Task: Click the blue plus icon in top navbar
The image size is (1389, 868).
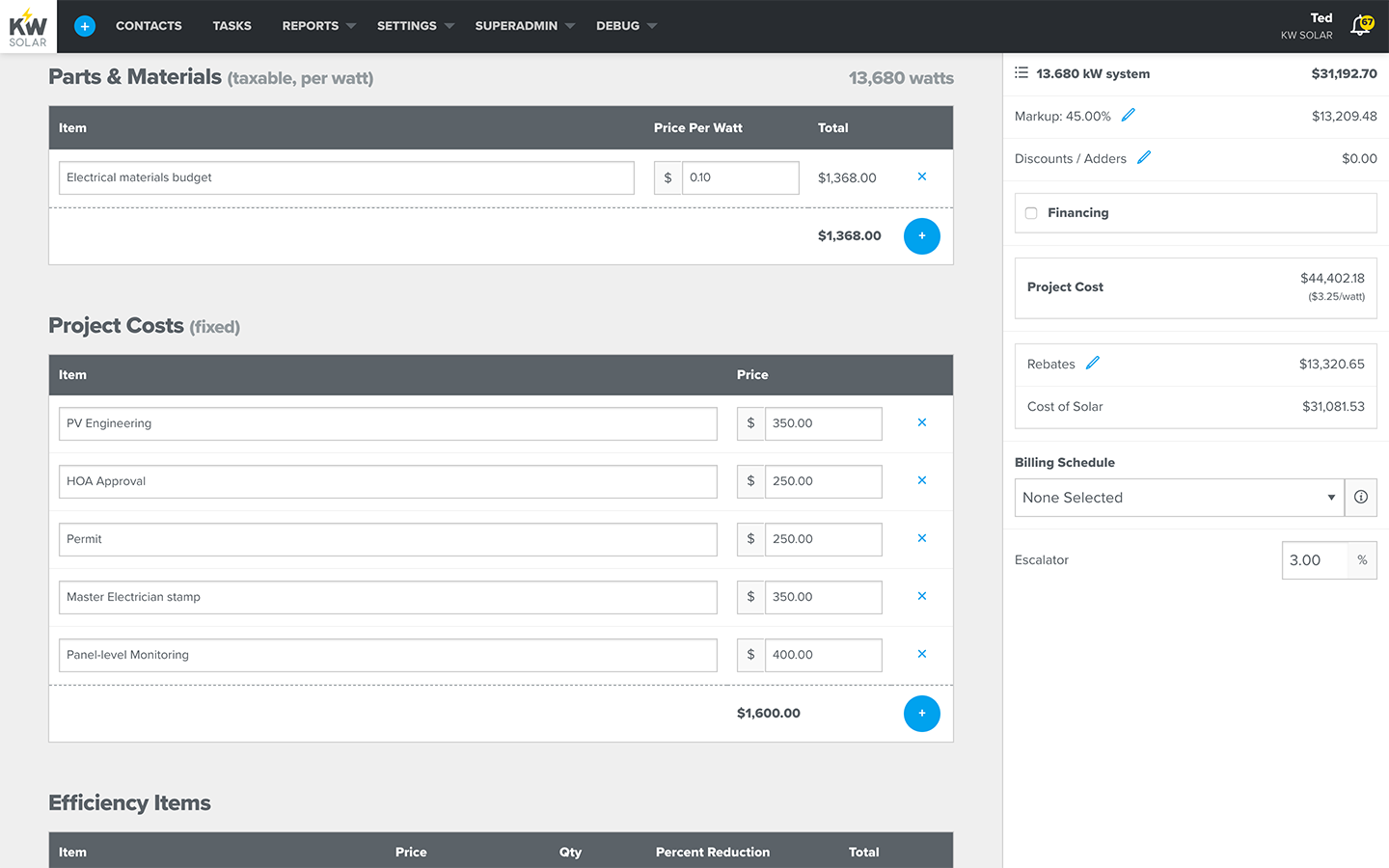Action: tap(85, 26)
